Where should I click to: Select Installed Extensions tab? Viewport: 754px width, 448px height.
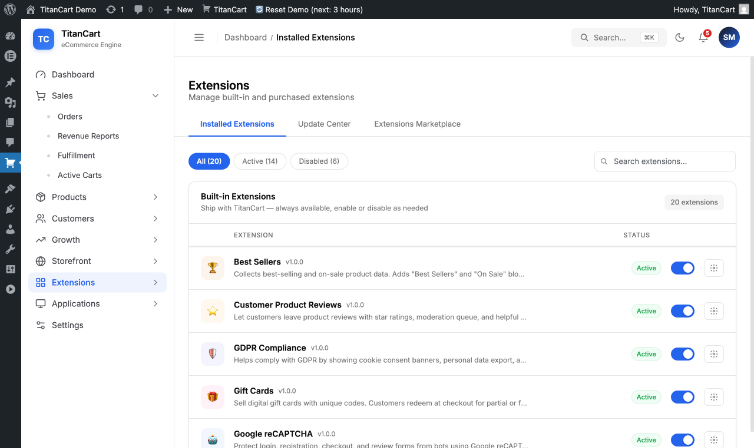click(237, 124)
